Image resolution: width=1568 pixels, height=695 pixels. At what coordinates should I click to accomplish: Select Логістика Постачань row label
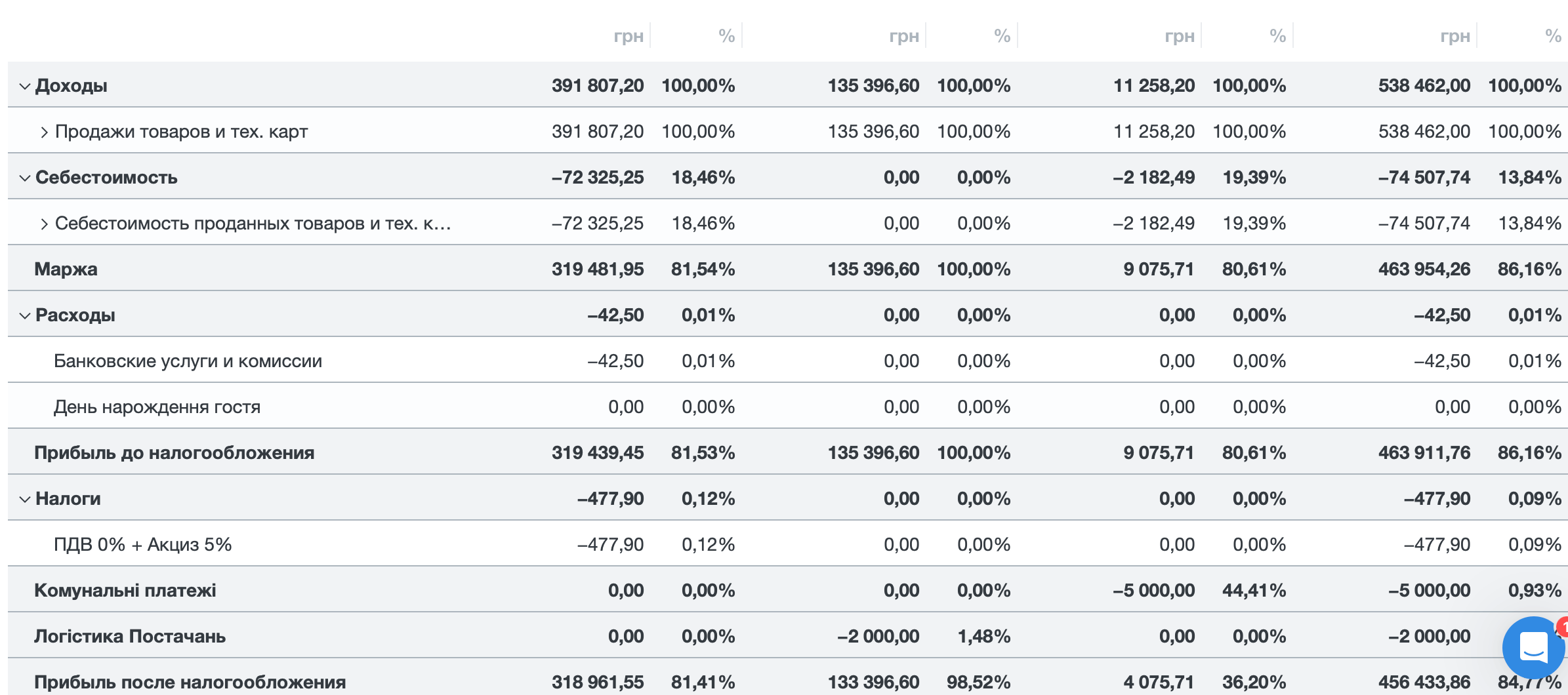click(129, 637)
